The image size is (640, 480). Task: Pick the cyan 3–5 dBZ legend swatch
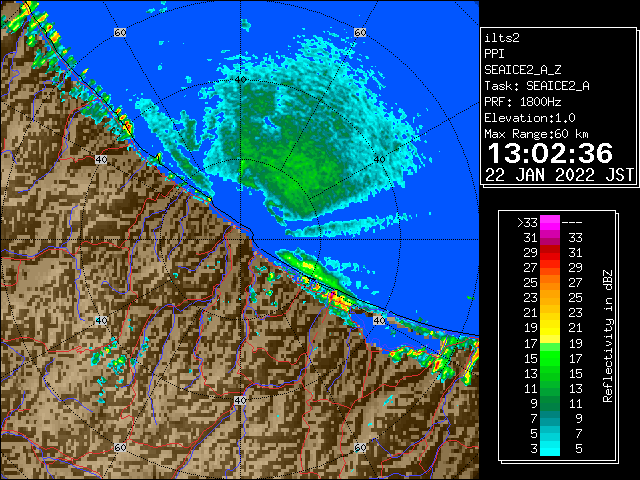[x=550, y=448]
